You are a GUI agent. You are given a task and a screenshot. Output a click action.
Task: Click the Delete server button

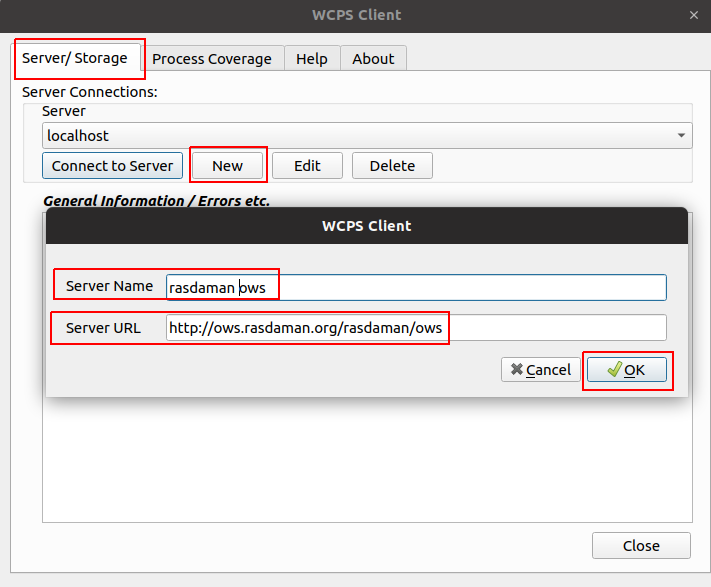(392, 166)
